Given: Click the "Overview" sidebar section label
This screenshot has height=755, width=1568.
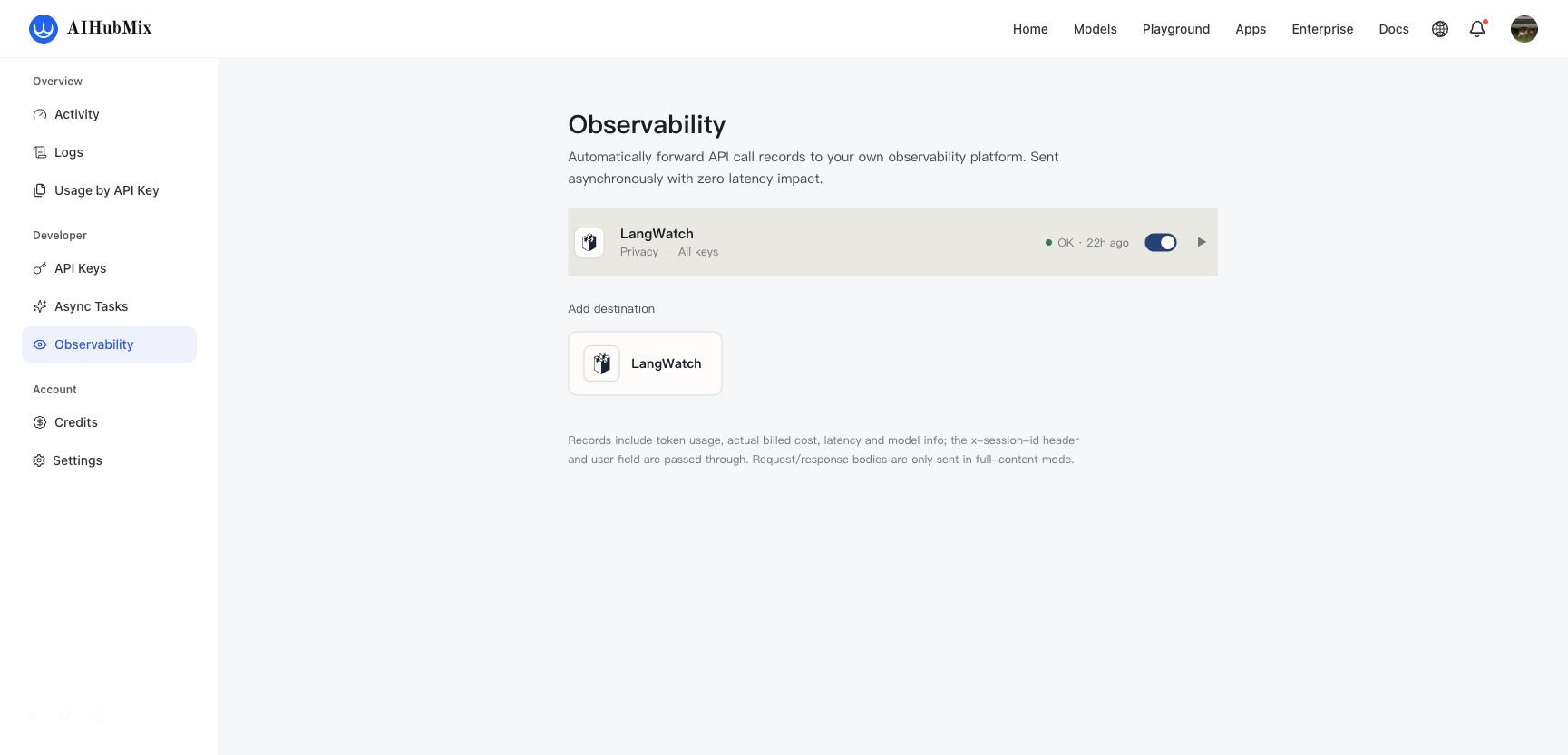Looking at the screenshot, I should pyautogui.click(x=57, y=82).
